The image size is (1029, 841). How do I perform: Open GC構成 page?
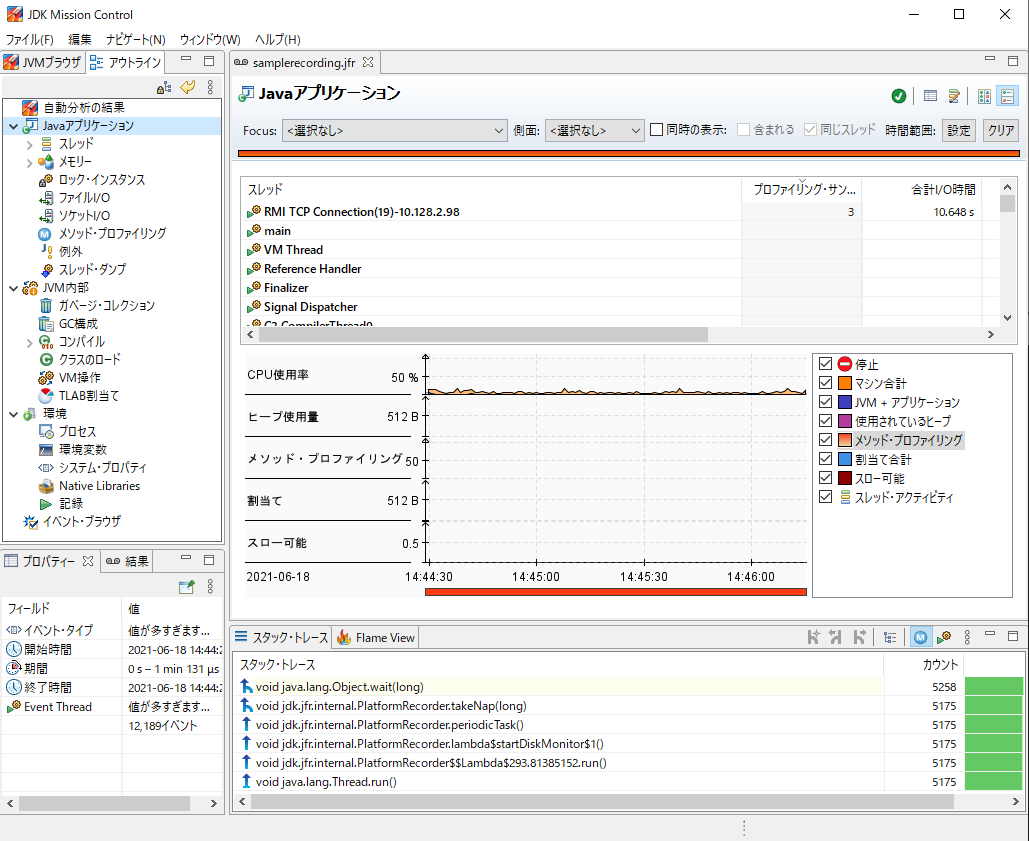pos(78,323)
